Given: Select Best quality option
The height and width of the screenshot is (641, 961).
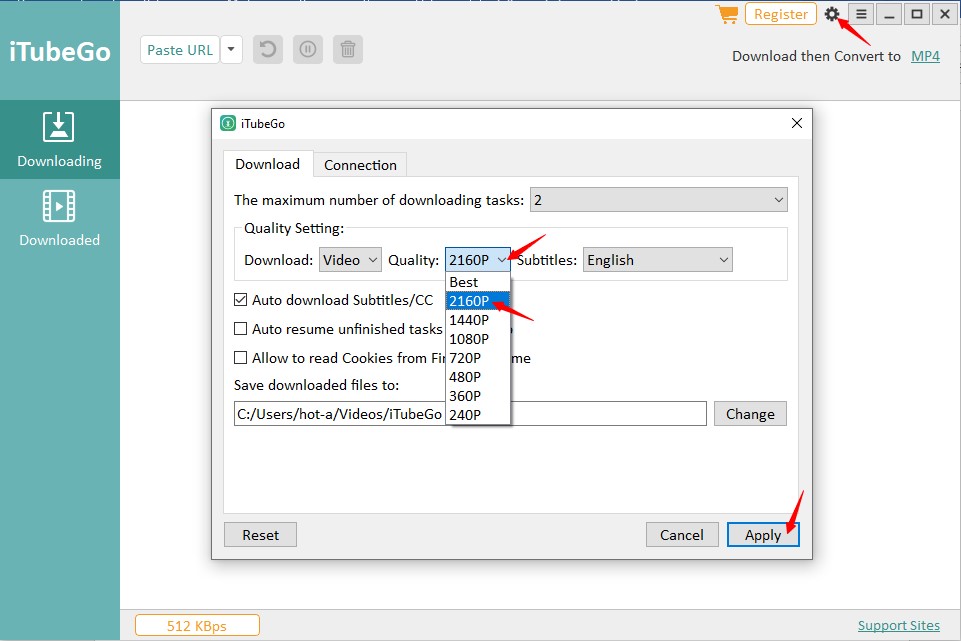Looking at the screenshot, I should point(477,282).
